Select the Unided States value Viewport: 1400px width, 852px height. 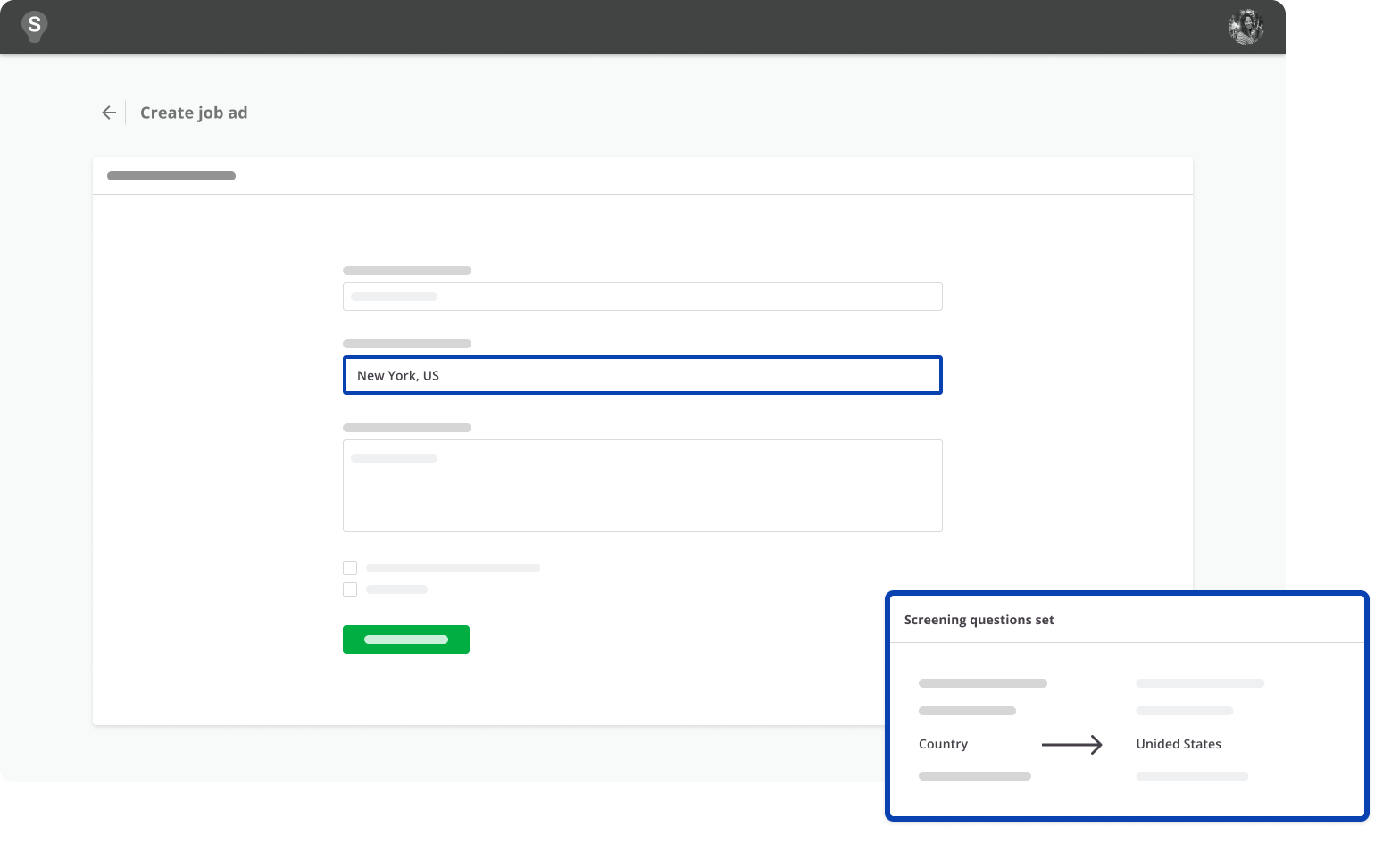pyautogui.click(x=1178, y=744)
